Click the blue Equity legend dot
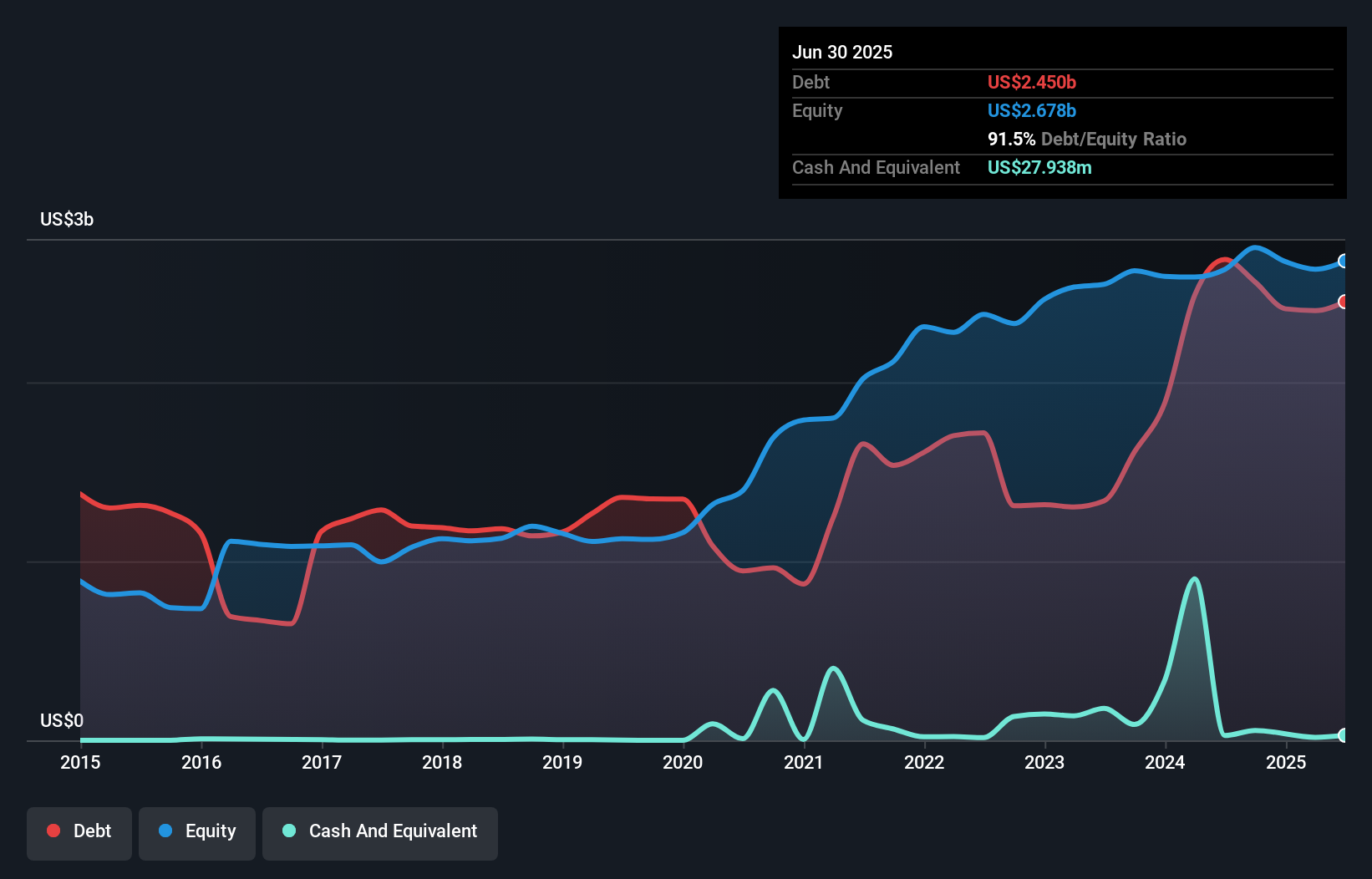The width and height of the screenshot is (1372, 879). 165,831
